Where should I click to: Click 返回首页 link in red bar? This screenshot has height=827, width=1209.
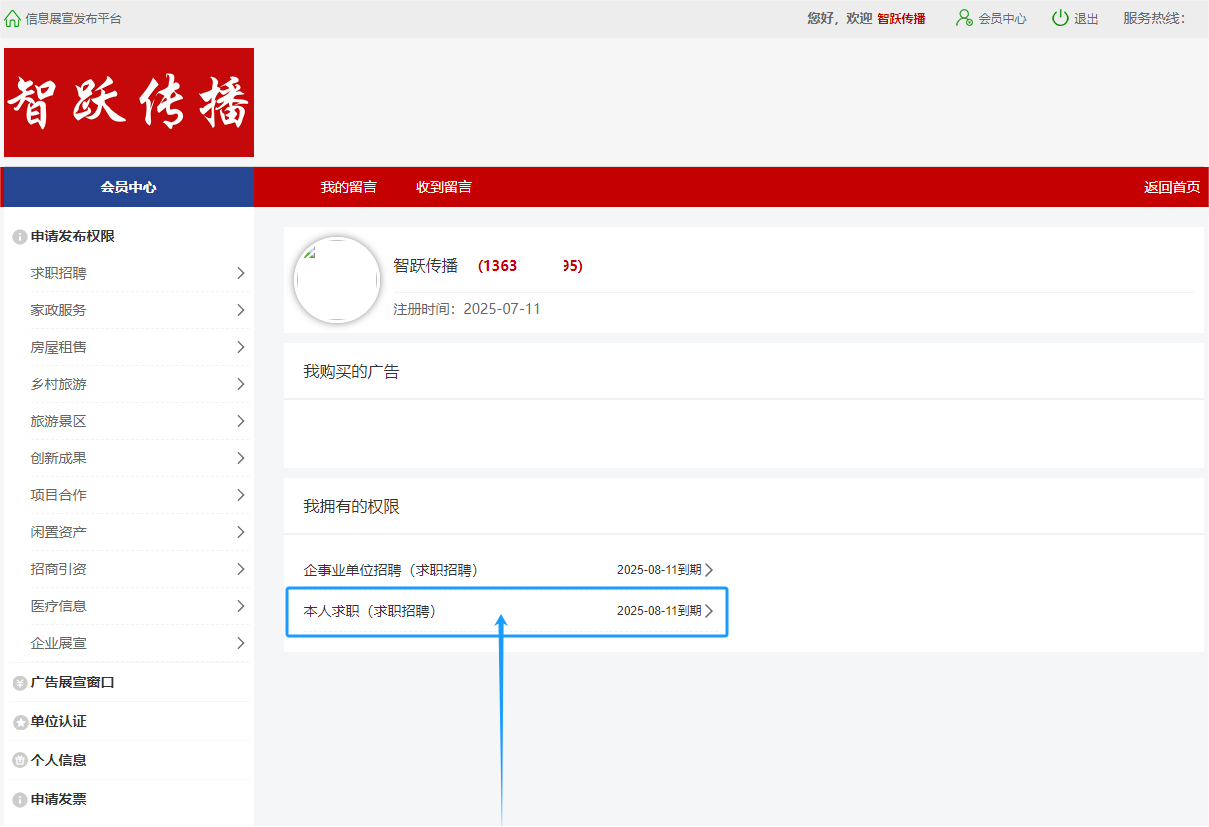click(x=1172, y=187)
